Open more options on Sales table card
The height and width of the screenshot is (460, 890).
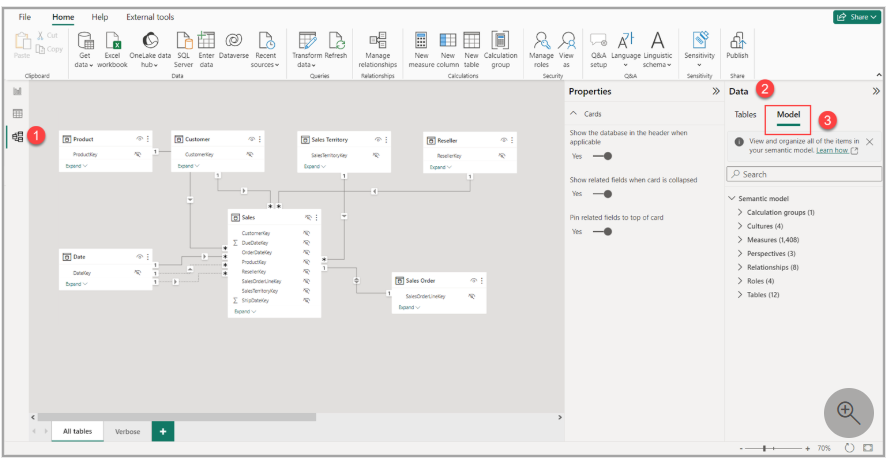(316, 218)
